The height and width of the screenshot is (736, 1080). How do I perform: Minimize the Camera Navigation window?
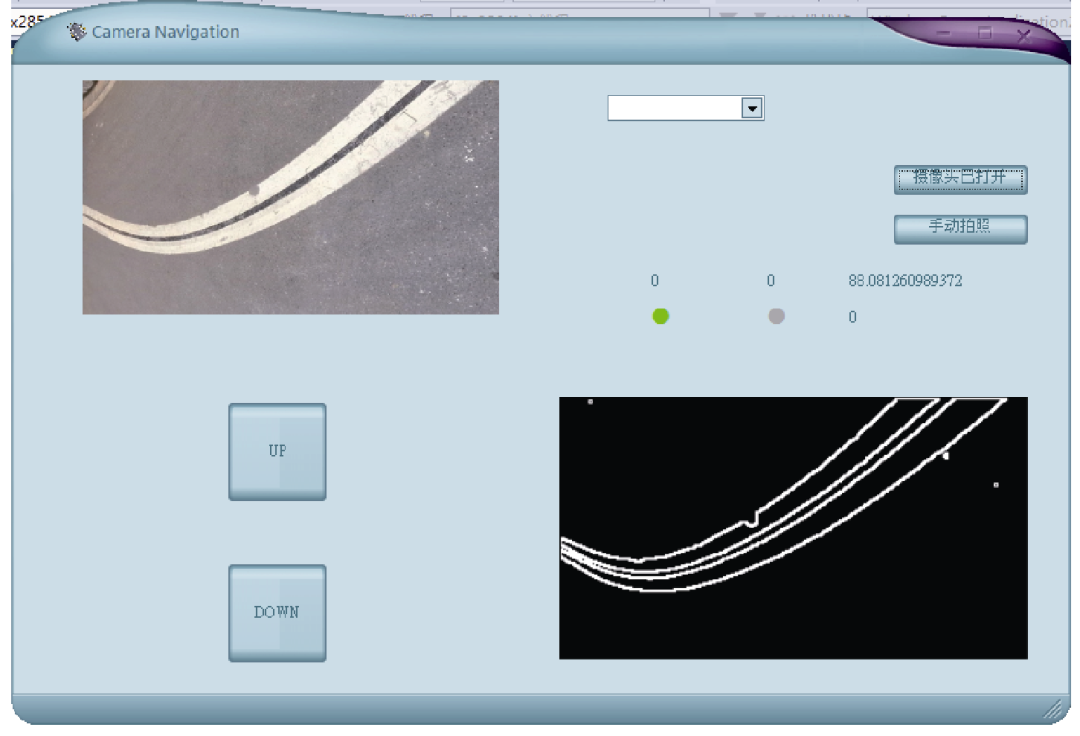pyautogui.click(x=944, y=32)
